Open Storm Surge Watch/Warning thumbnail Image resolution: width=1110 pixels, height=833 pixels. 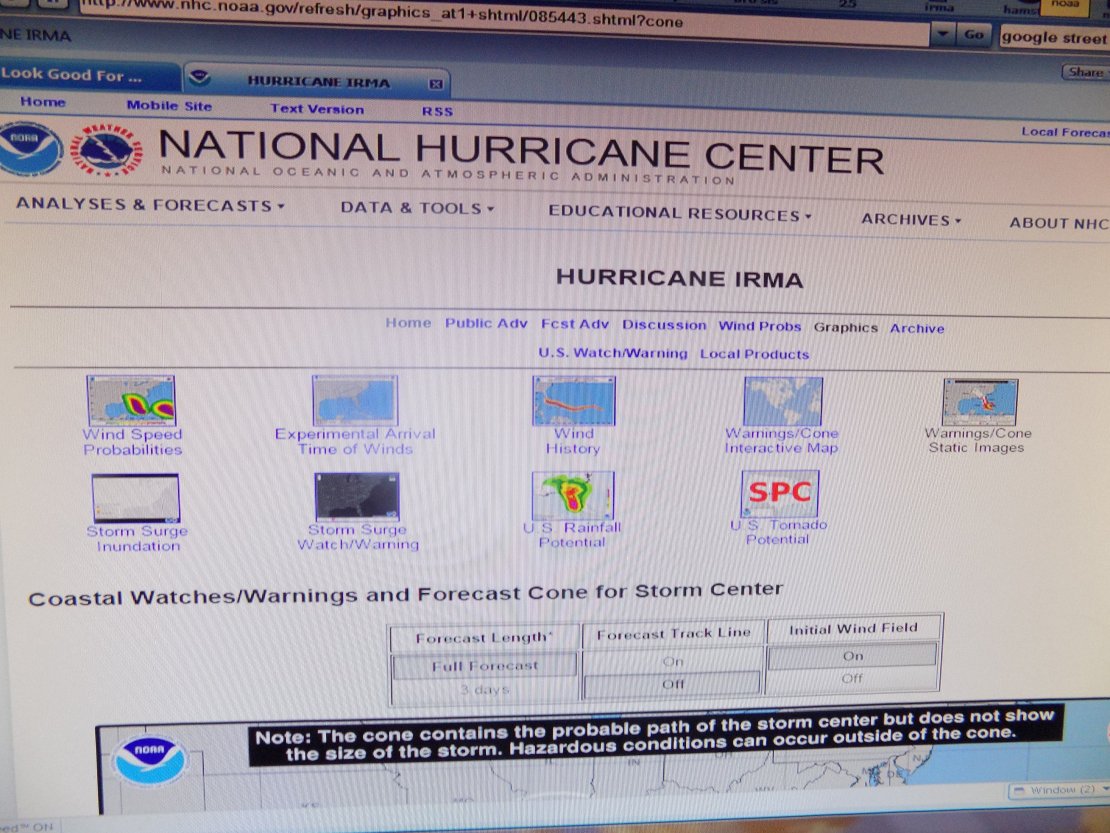(x=357, y=497)
